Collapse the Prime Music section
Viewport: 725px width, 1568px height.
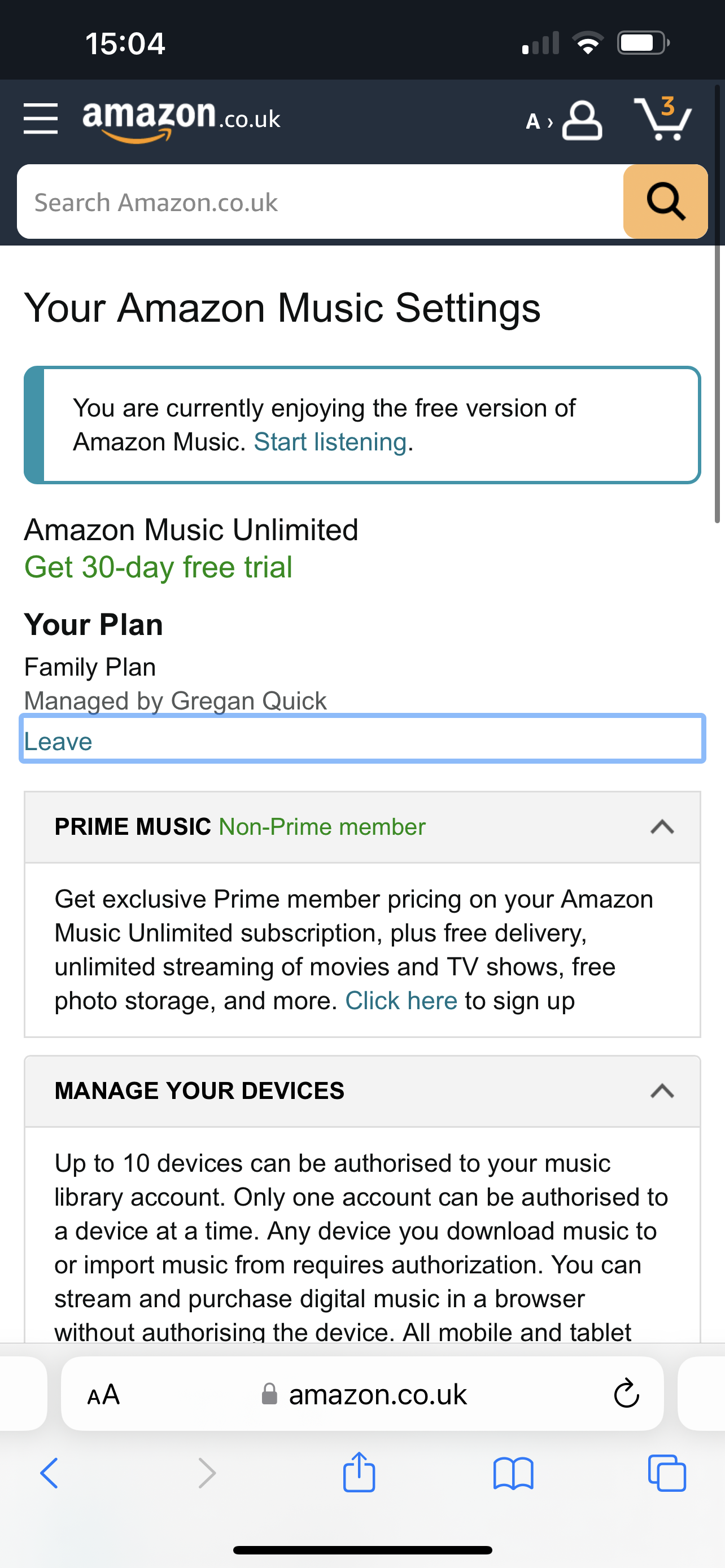(x=662, y=826)
